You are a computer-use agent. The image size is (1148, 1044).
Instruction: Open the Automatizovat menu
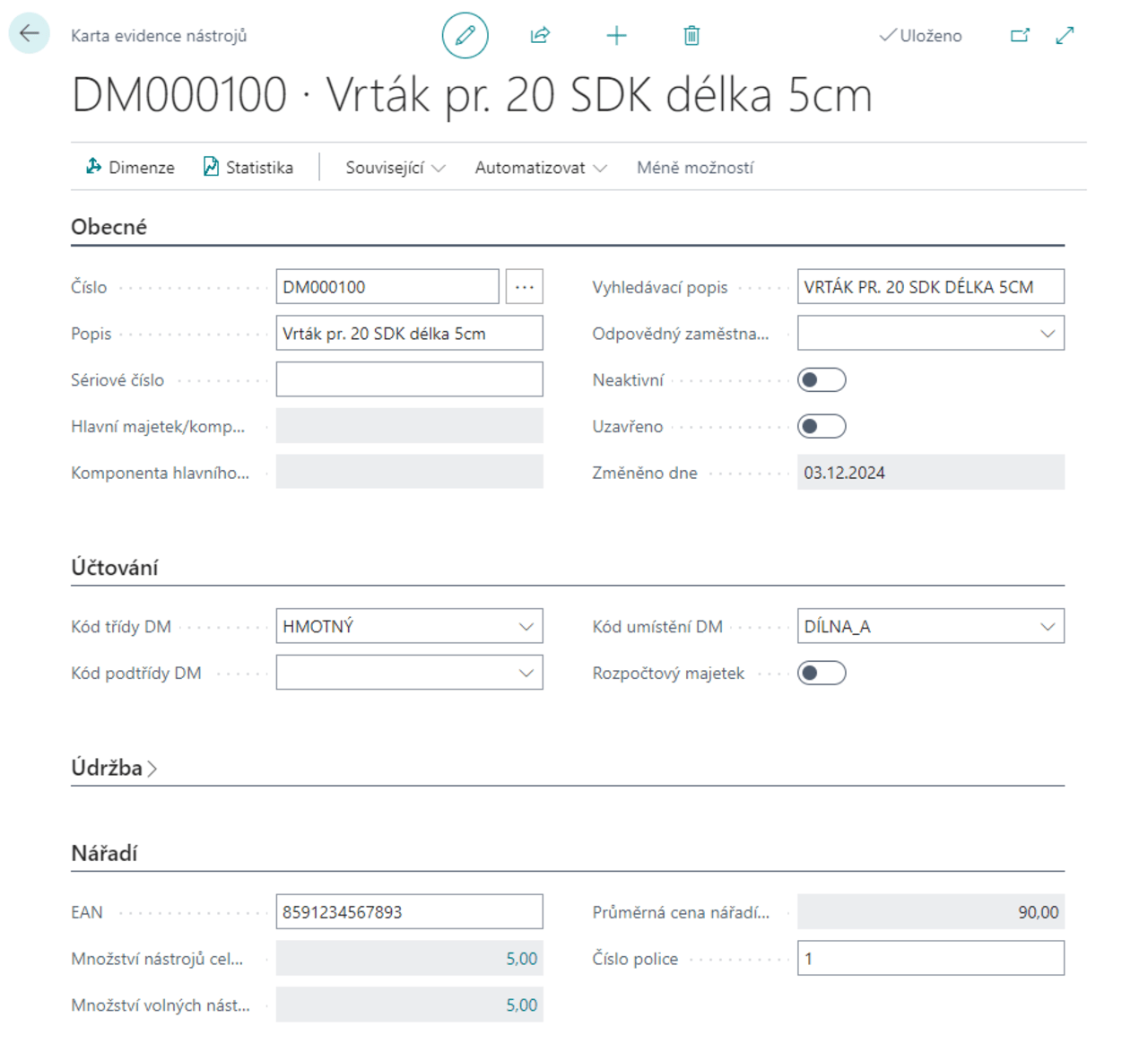pos(540,168)
